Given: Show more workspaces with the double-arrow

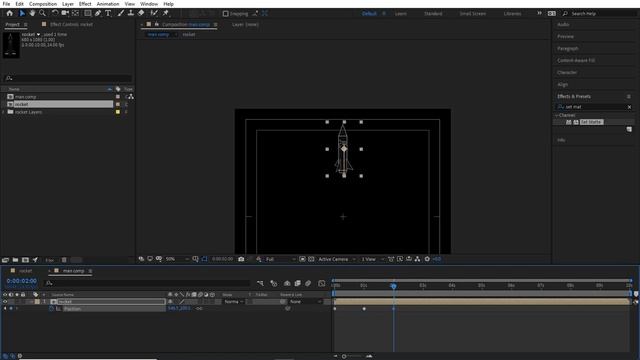Looking at the screenshot, I should coord(539,13).
